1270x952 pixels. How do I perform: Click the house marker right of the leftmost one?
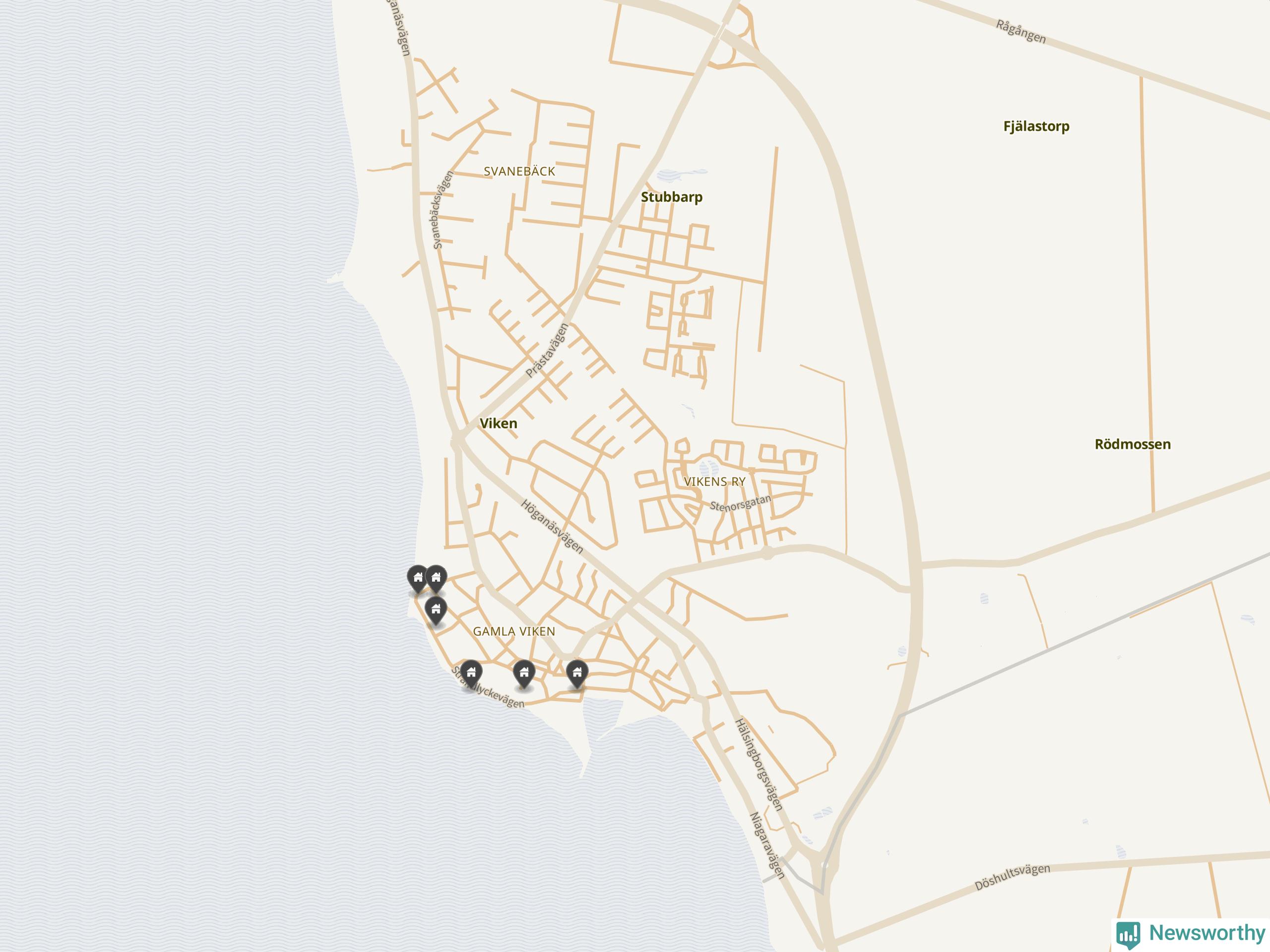pos(436,579)
